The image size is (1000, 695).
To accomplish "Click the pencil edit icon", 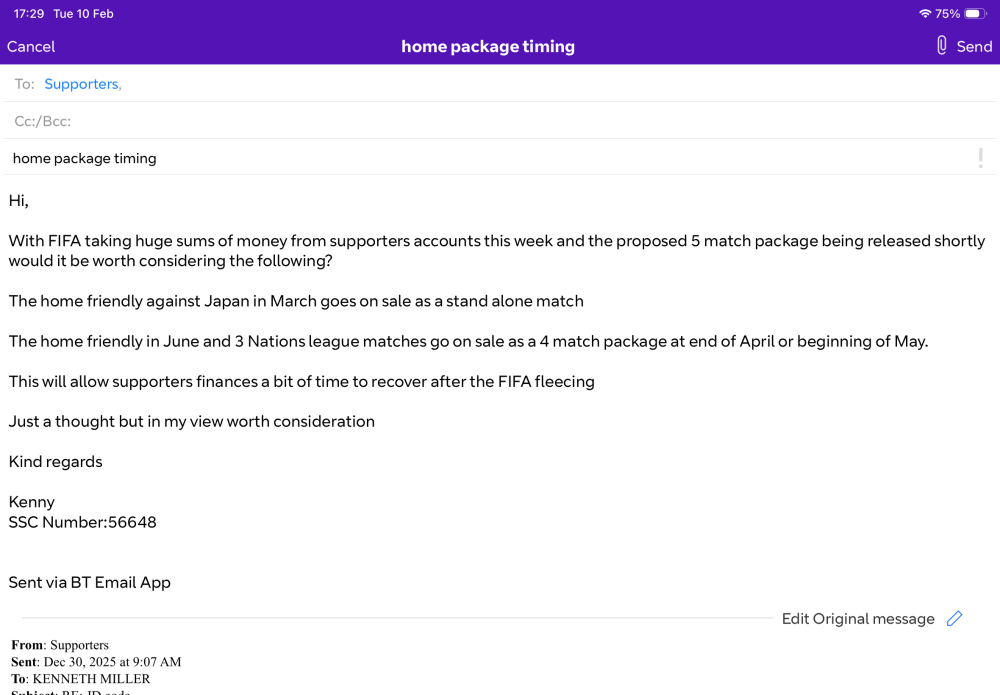I will 954,618.
